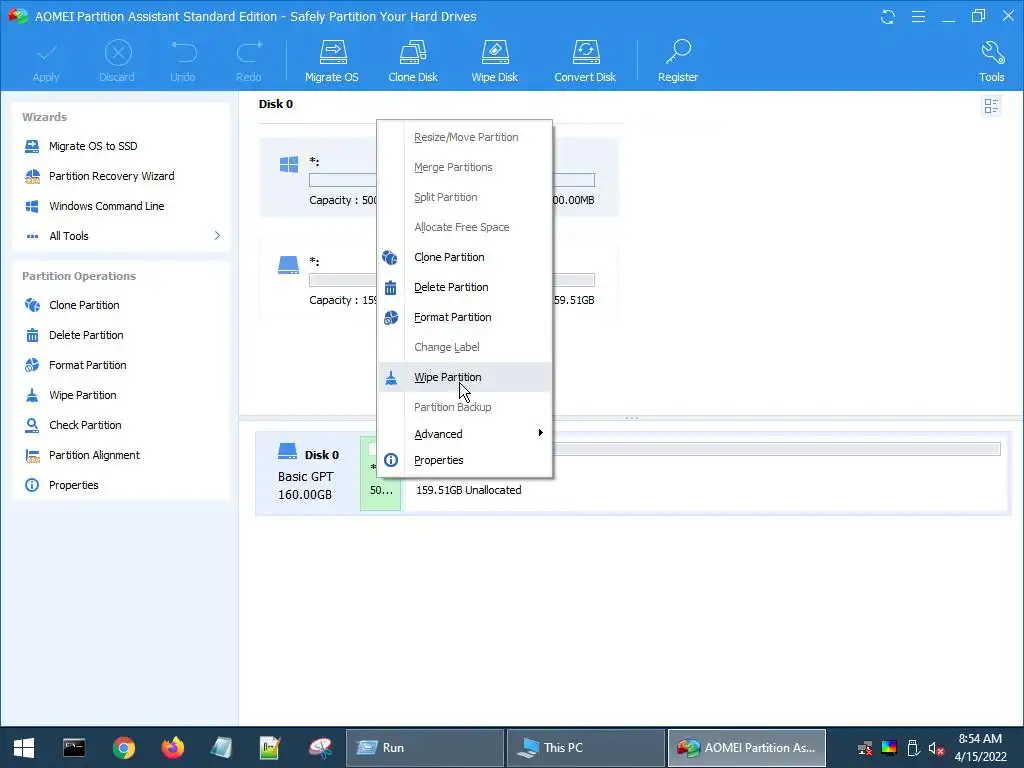Launch Firefox from the taskbar
The width and height of the screenshot is (1024, 768).
(173, 748)
